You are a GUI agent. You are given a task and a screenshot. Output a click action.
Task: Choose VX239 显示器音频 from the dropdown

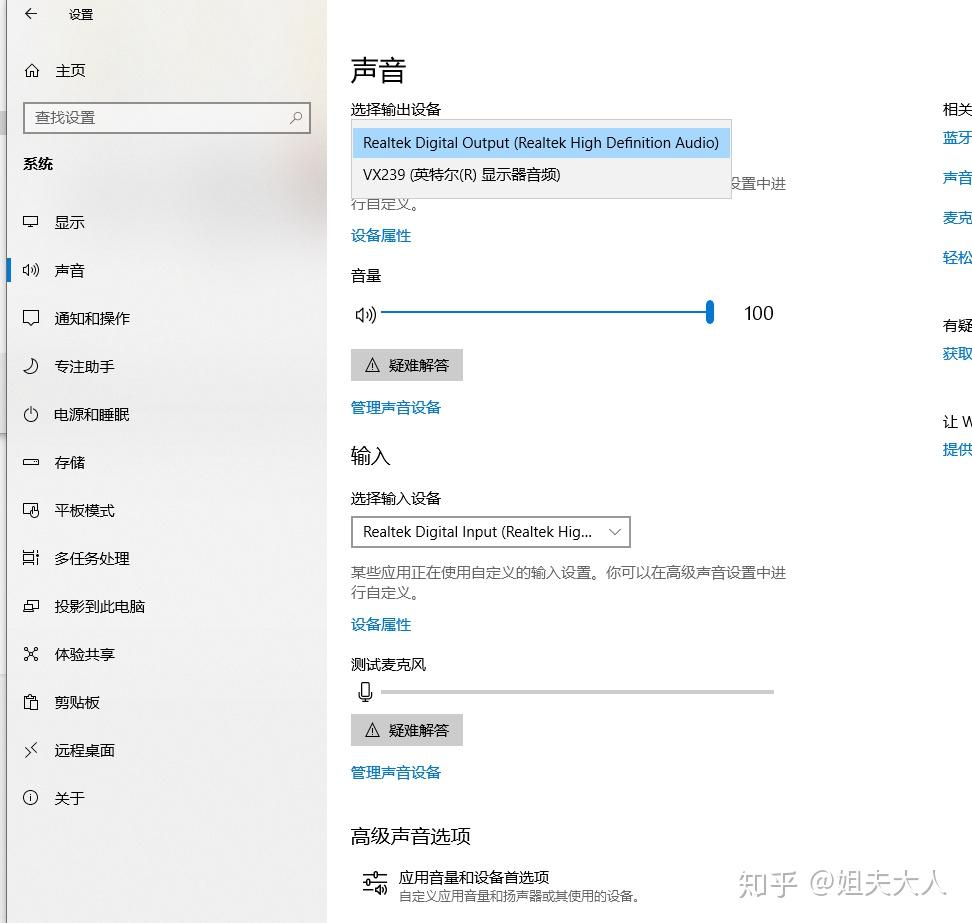[540, 174]
